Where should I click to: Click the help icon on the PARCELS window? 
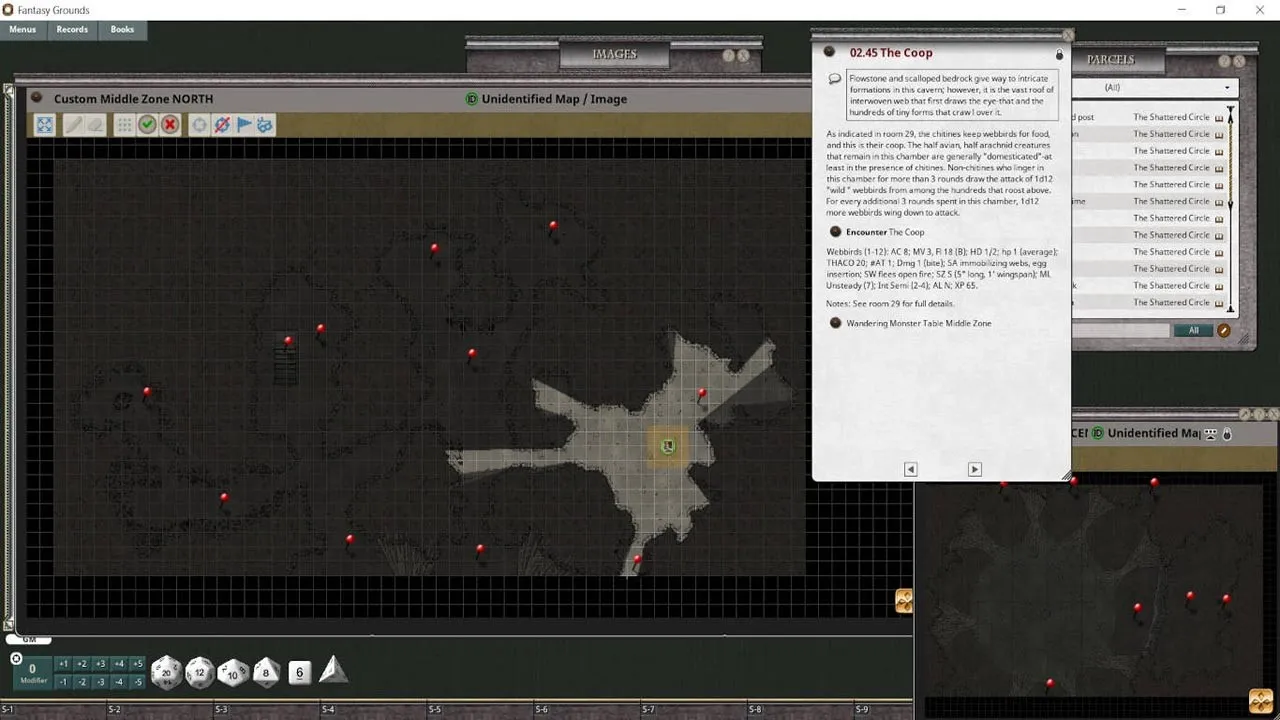pyautogui.click(x=1224, y=61)
